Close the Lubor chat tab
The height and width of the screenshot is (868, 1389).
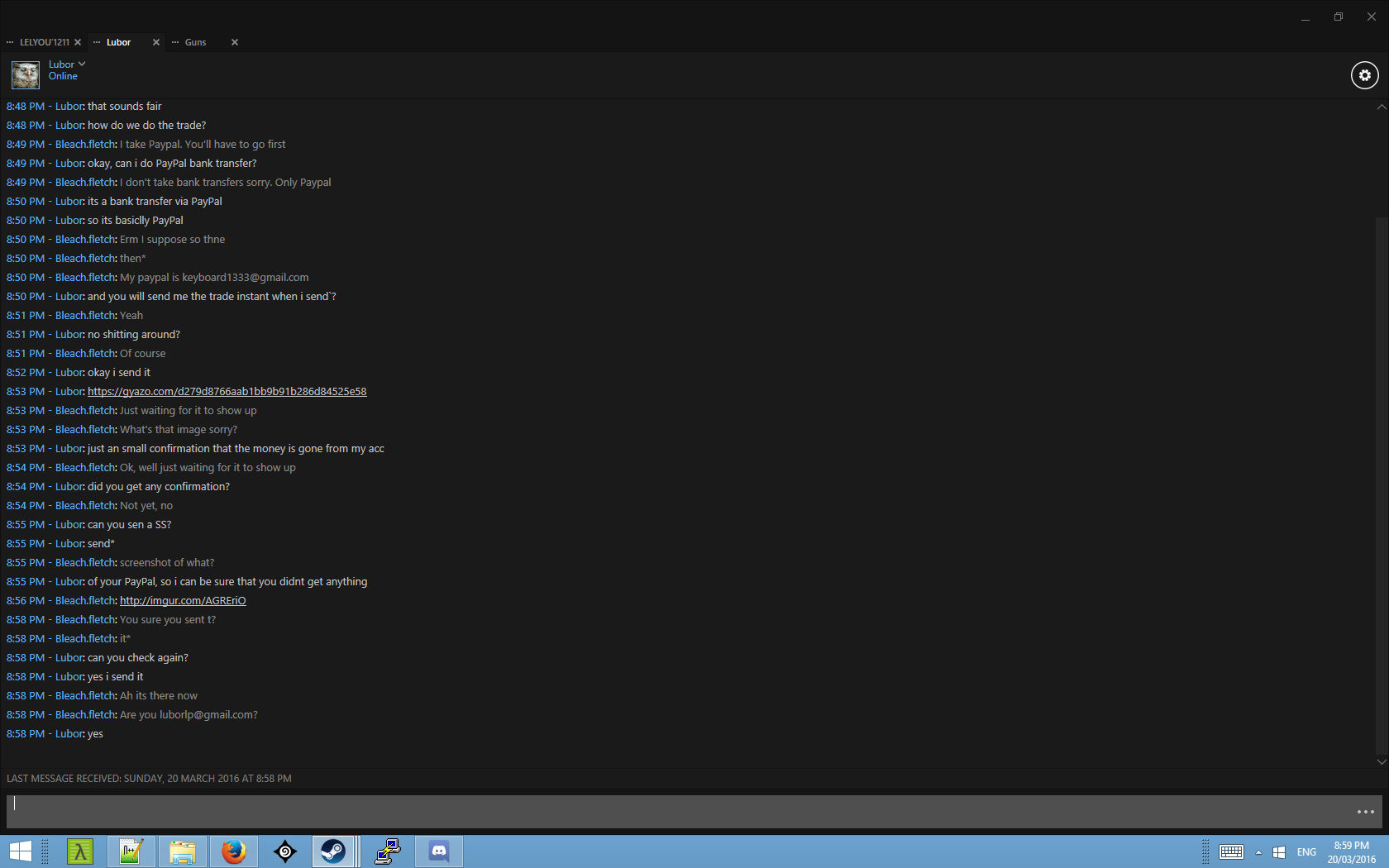[155, 42]
